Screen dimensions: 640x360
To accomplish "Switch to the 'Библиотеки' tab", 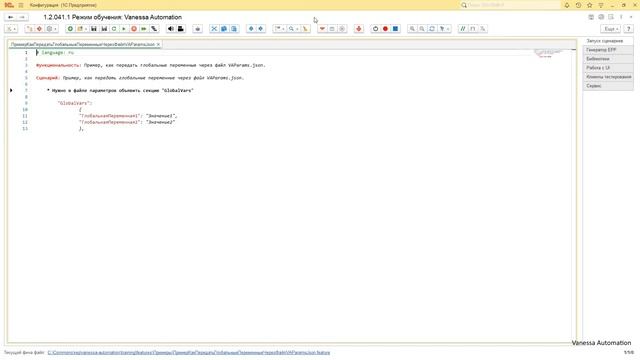I will coord(608,59).
